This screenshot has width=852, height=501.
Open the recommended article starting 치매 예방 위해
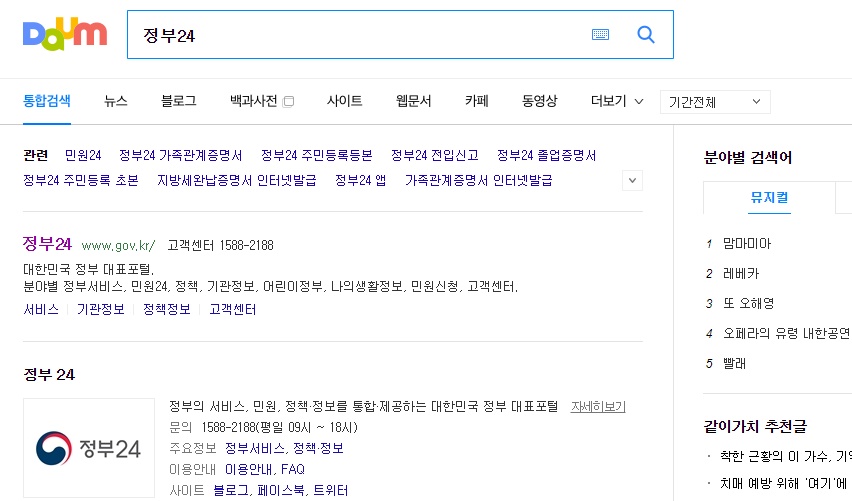click(785, 483)
